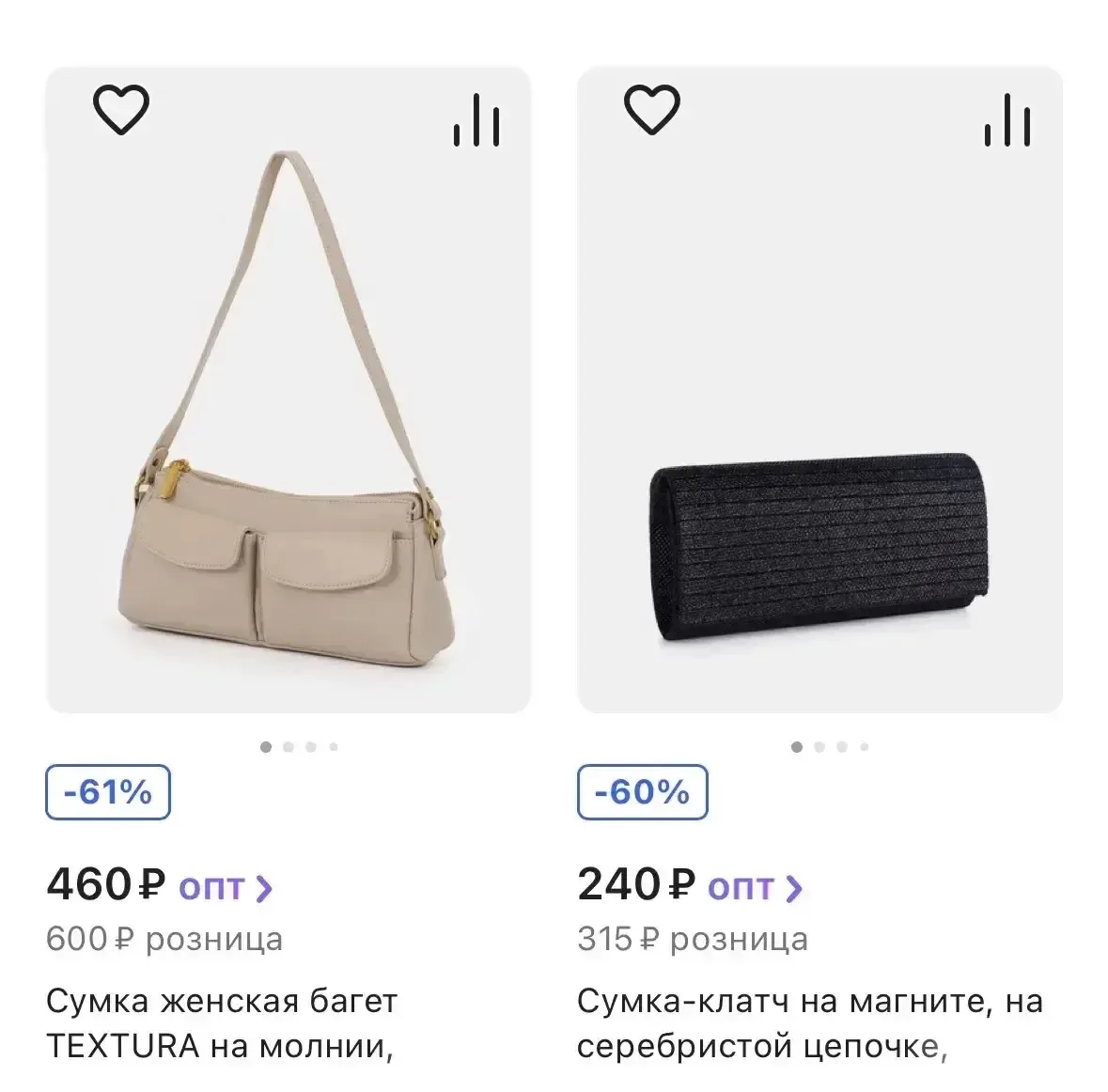Open the beige TEXTURA bag photo
The height and width of the screenshot is (1092, 1108).
tap(289, 390)
